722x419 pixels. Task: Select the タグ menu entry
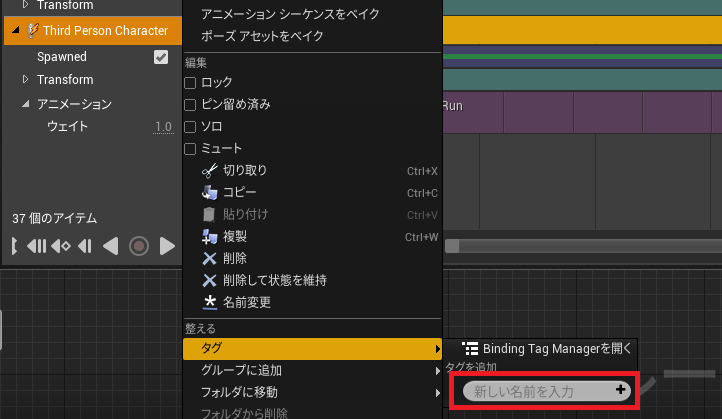click(312, 349)
